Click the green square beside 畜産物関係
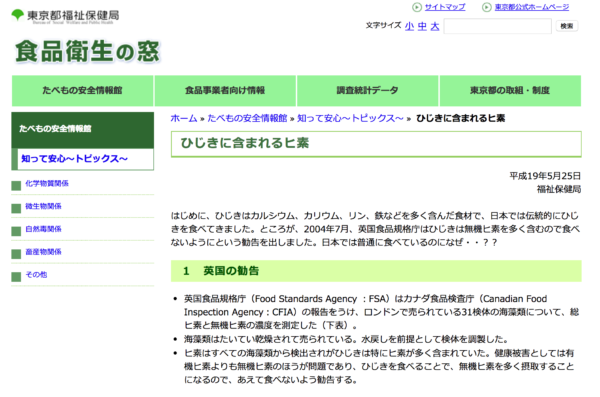Image resolution: width=600 pixels, height=397 pixels. click(x=16, y=254)
